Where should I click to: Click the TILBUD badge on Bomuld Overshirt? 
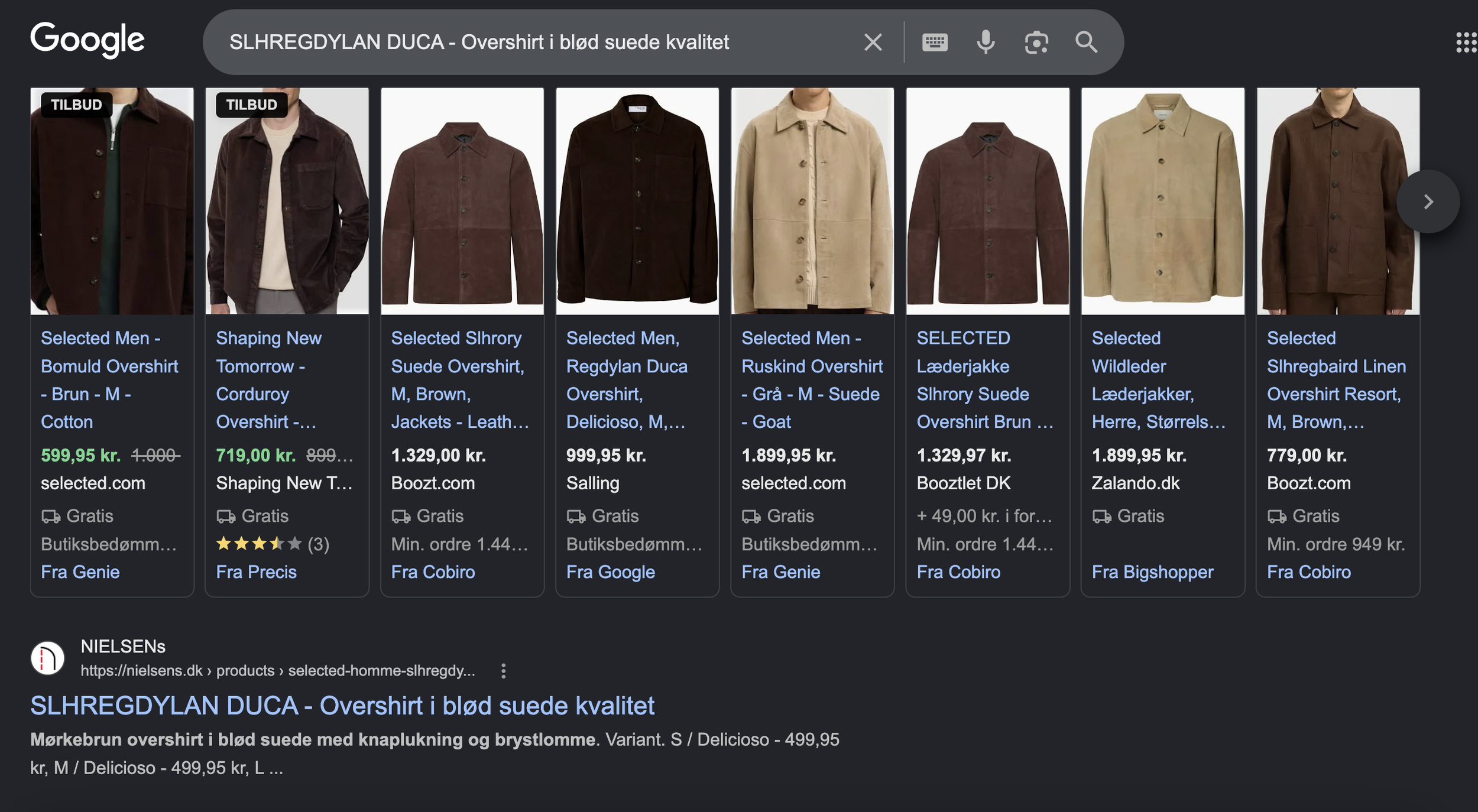[x=76, y=105]
